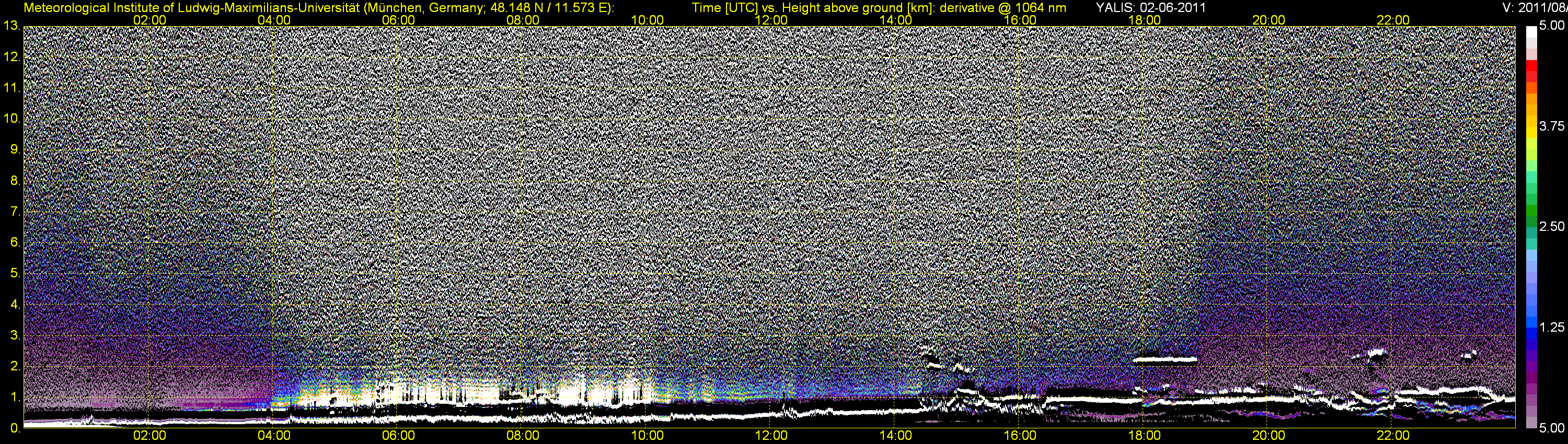Click the 11 km height axis label
This screenshot has width=1568, height=444.
(x=11, y=88)
